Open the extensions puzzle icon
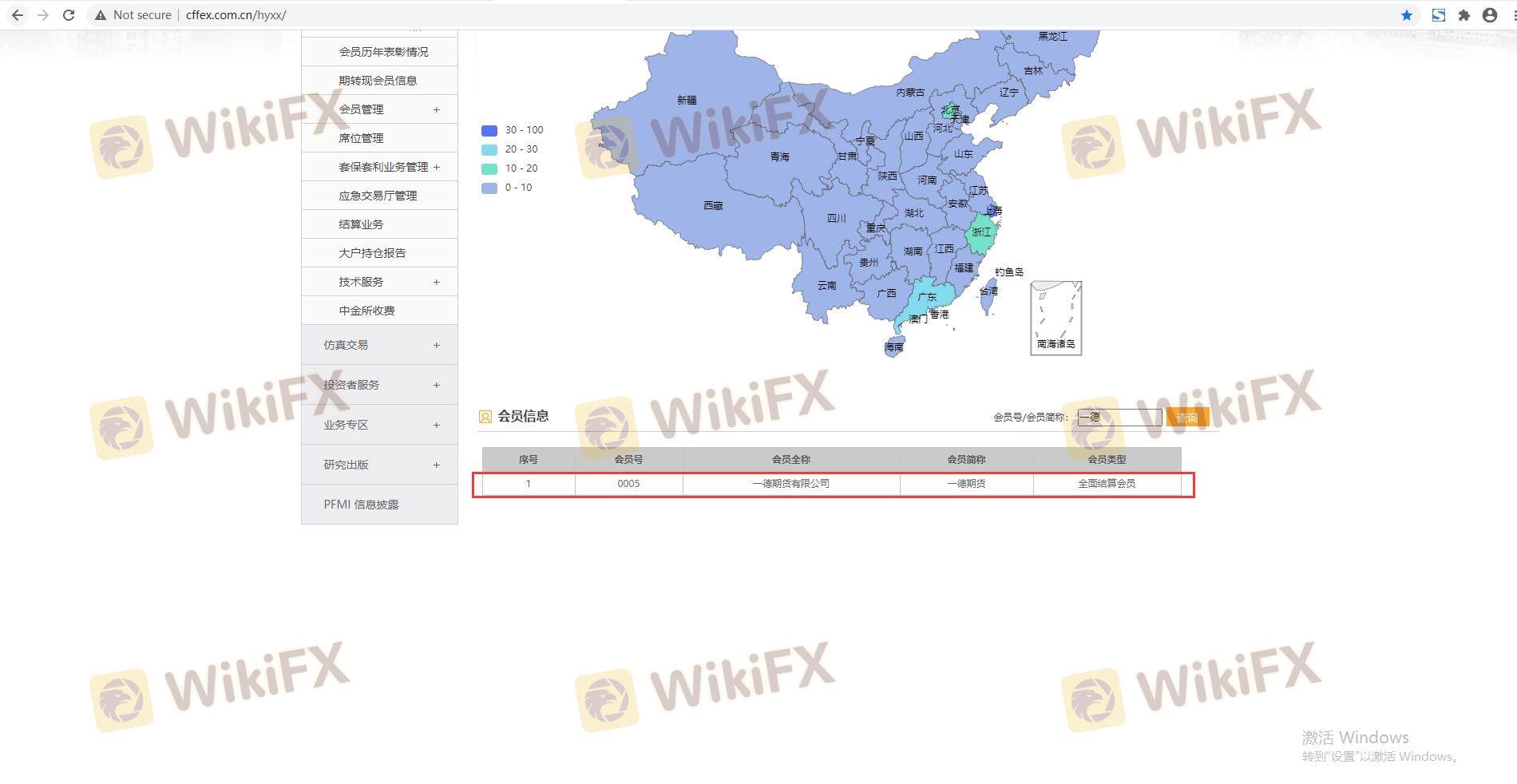The width and height of the screenshot is (1517, 784). 1464,15
